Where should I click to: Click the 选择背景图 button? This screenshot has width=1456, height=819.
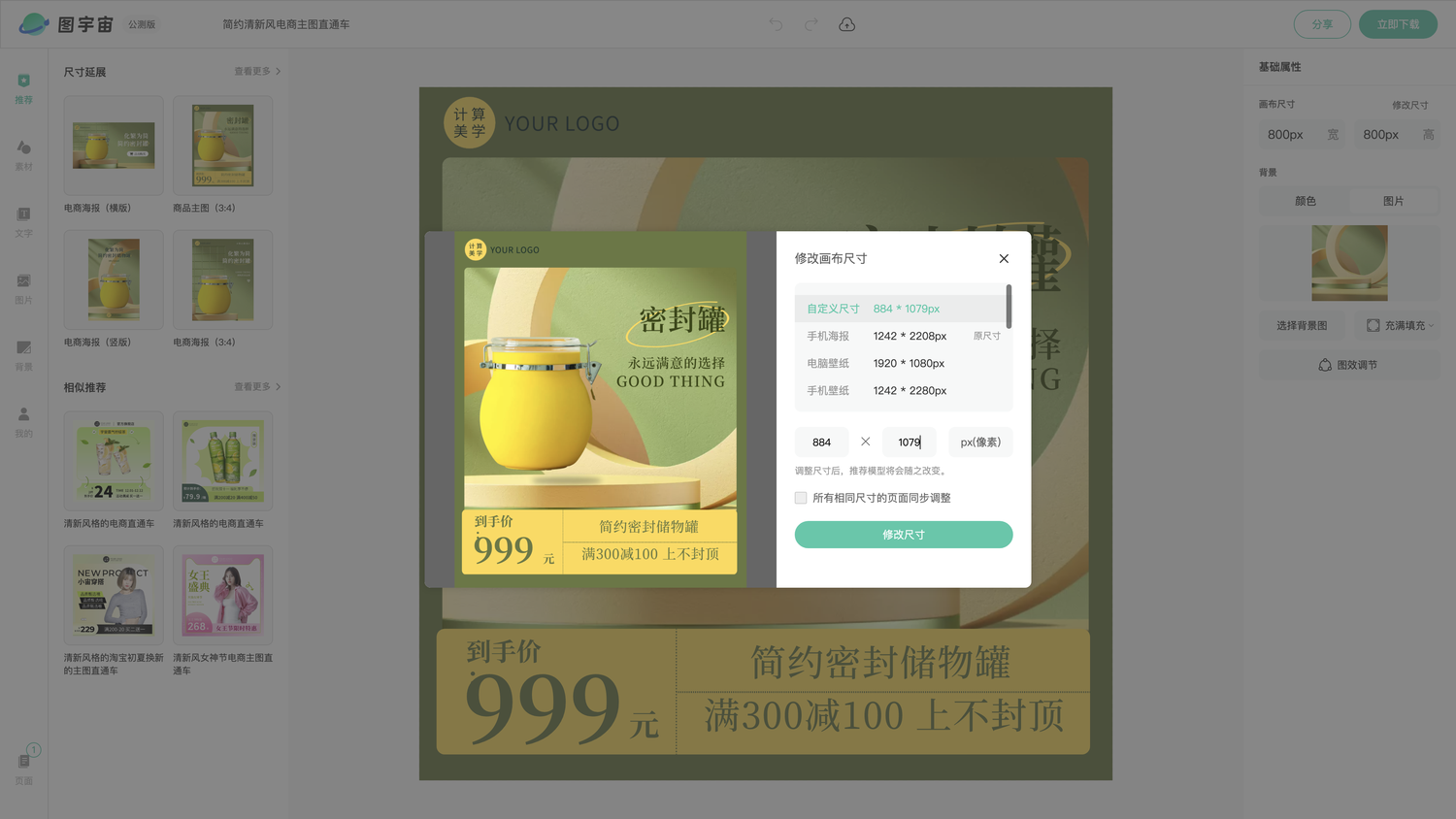1302,325
